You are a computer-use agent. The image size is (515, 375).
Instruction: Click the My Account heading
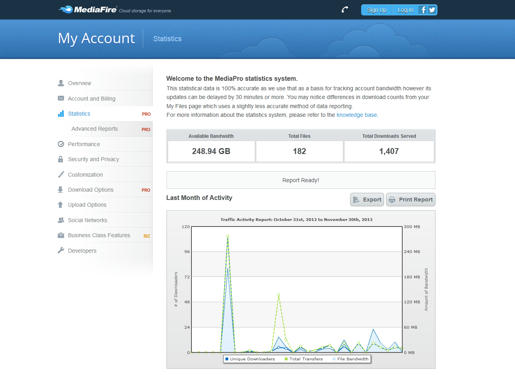pos(96,38)
